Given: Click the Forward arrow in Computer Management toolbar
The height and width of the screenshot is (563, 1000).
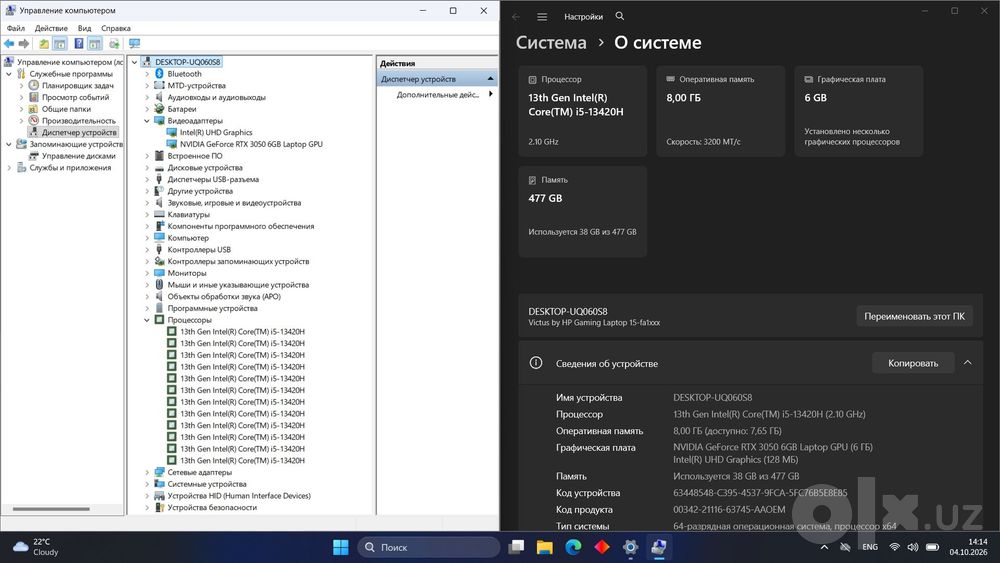Looking at the screenshot, I should tap(24, 43).
